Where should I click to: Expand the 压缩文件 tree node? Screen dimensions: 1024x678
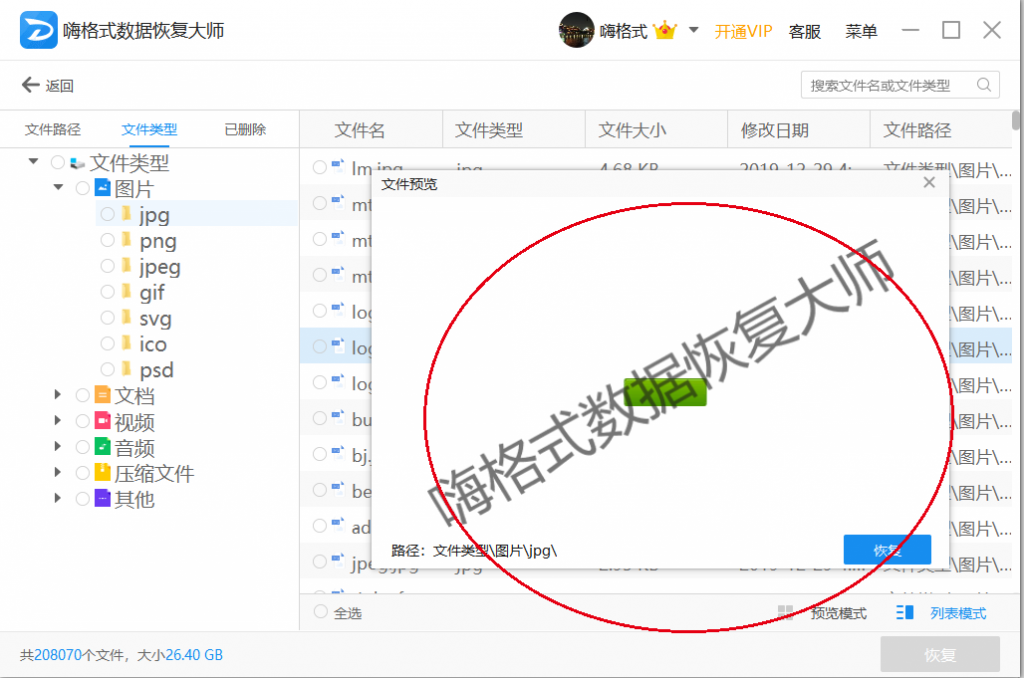coord(57,472)
